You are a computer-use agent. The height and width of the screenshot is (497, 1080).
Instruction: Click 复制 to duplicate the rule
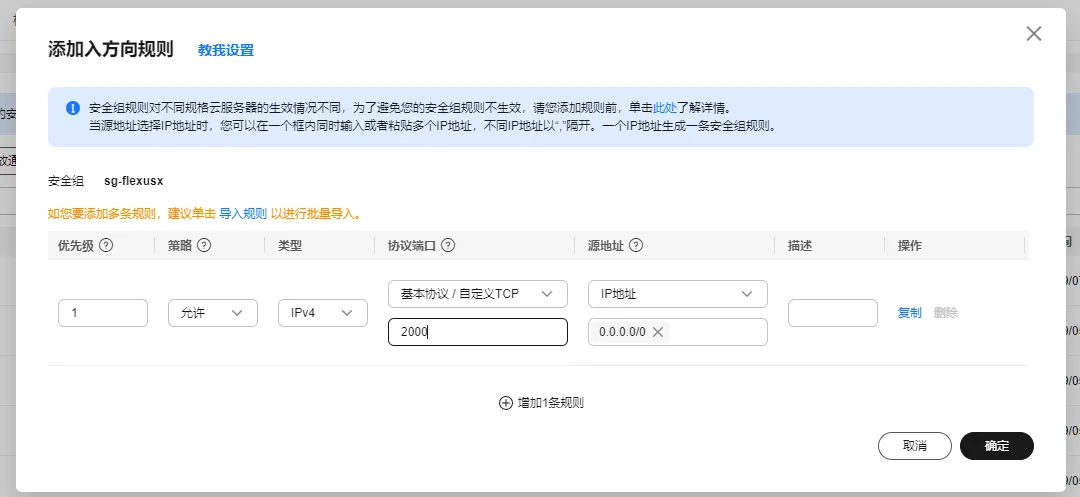[x=910, y=313]
